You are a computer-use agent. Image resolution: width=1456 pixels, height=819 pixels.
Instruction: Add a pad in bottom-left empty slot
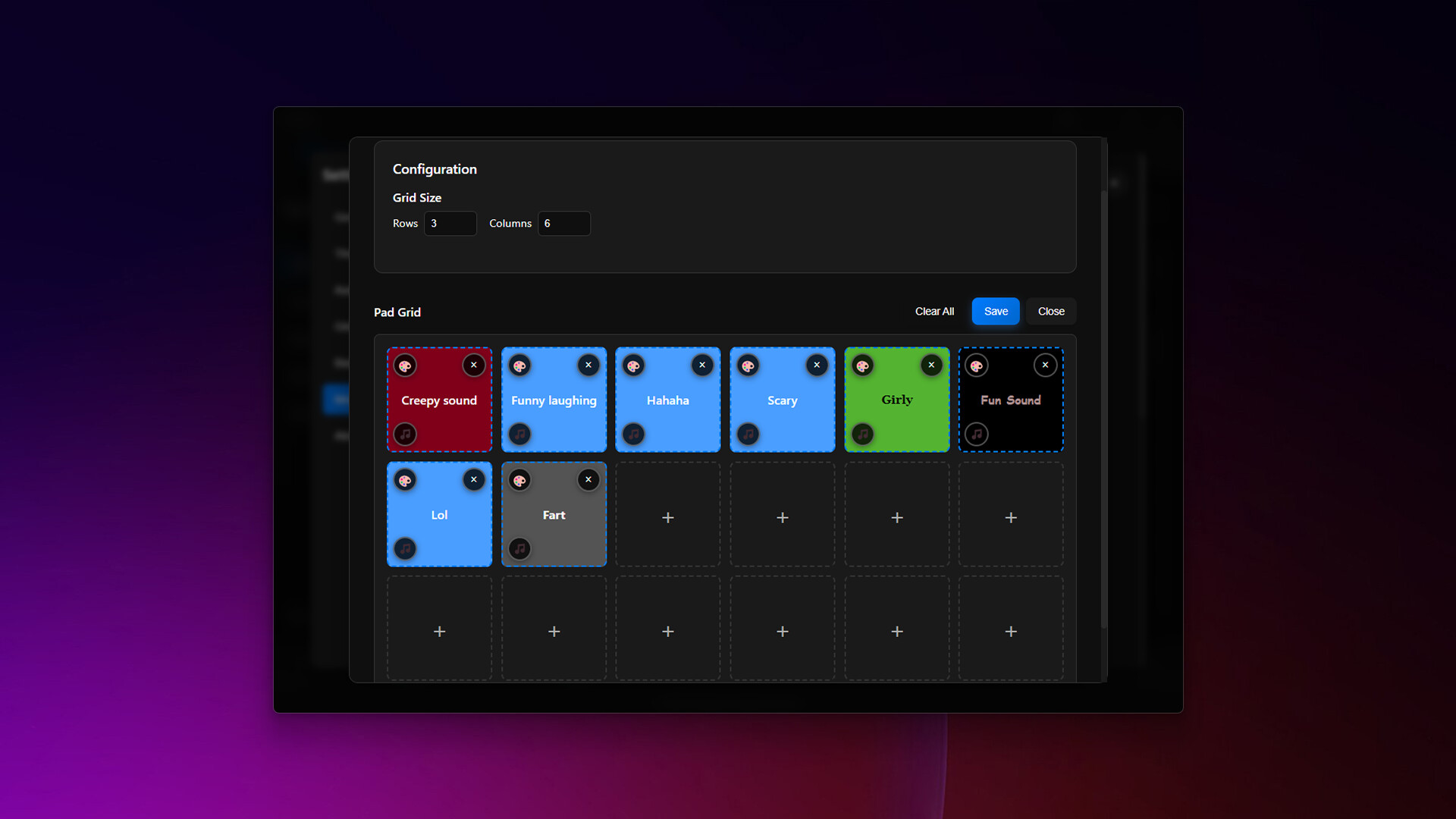tap(440, 632)
